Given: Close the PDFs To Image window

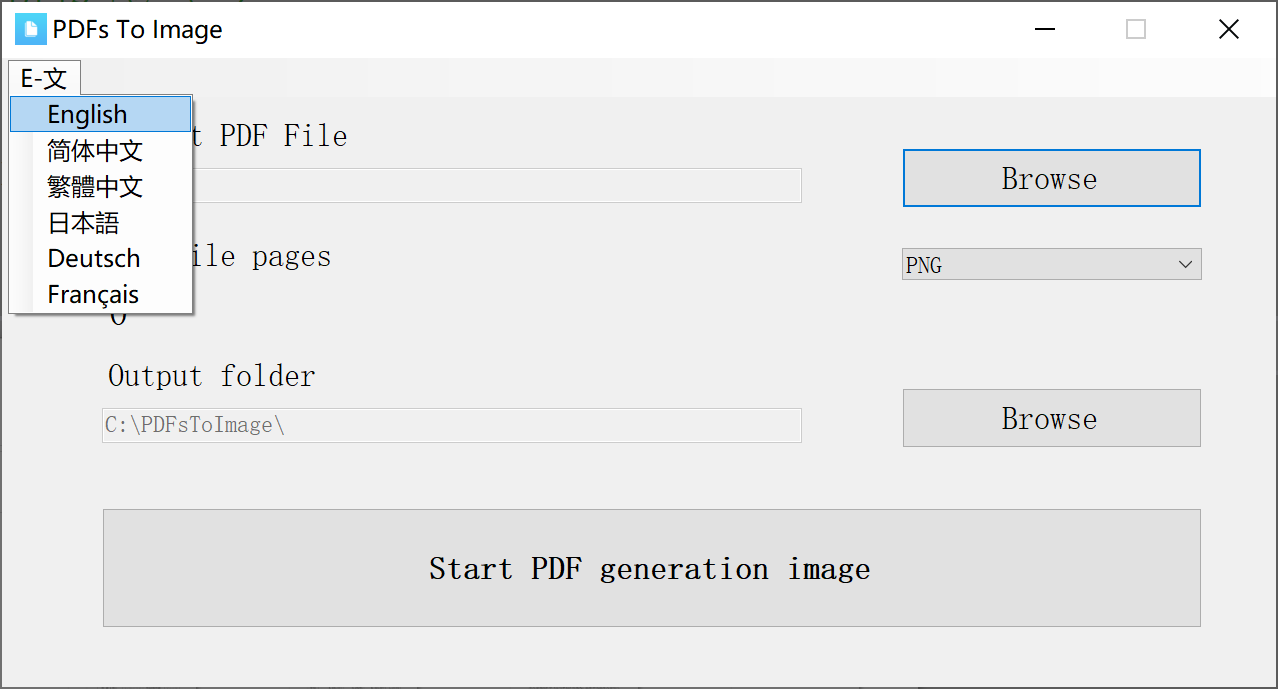Looking at the screenshot, I should 1229,30.
